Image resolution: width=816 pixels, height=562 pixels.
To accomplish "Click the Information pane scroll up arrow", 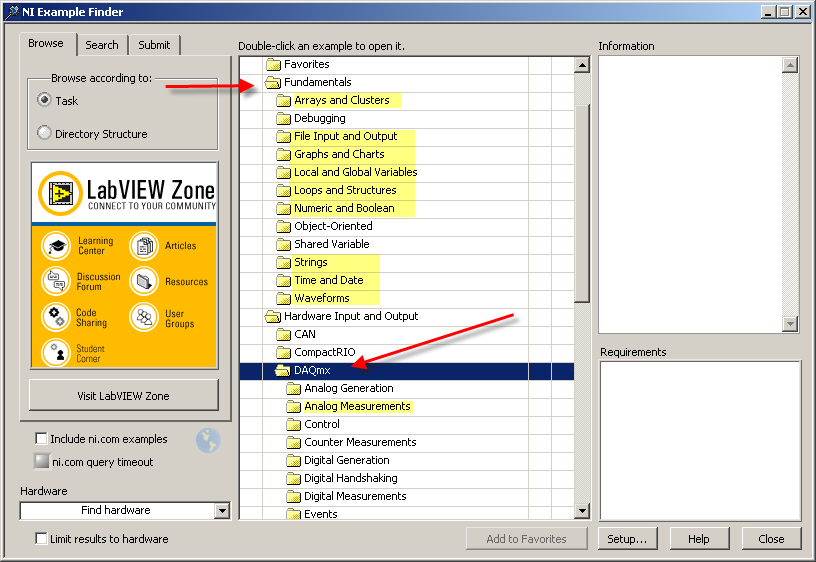I will pyautogui.click(x=790, y=65).
